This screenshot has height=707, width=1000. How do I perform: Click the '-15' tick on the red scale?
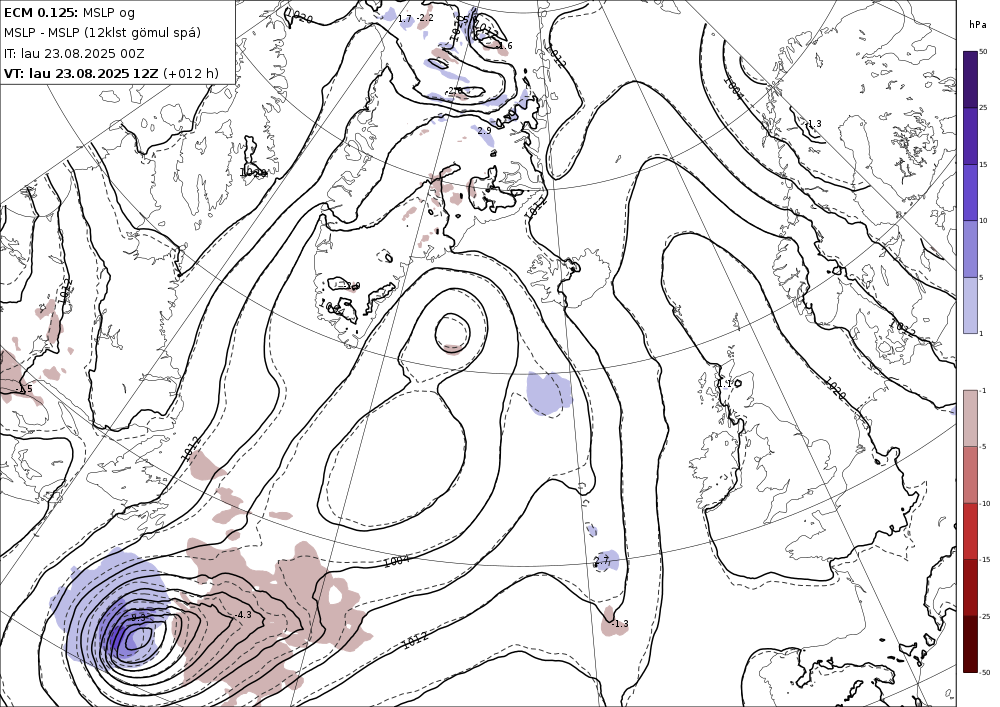tap(985, 560)
